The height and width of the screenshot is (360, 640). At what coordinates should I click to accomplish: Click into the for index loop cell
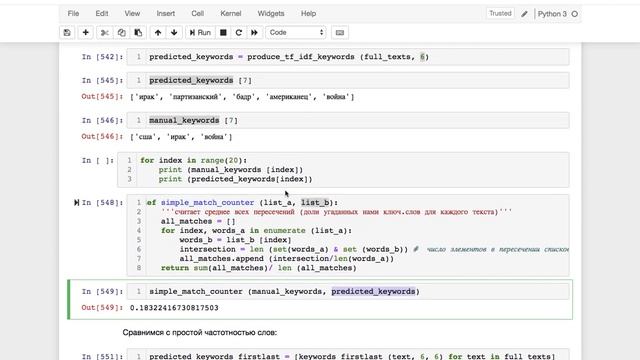pyautogui.click(x=343, y=170)
